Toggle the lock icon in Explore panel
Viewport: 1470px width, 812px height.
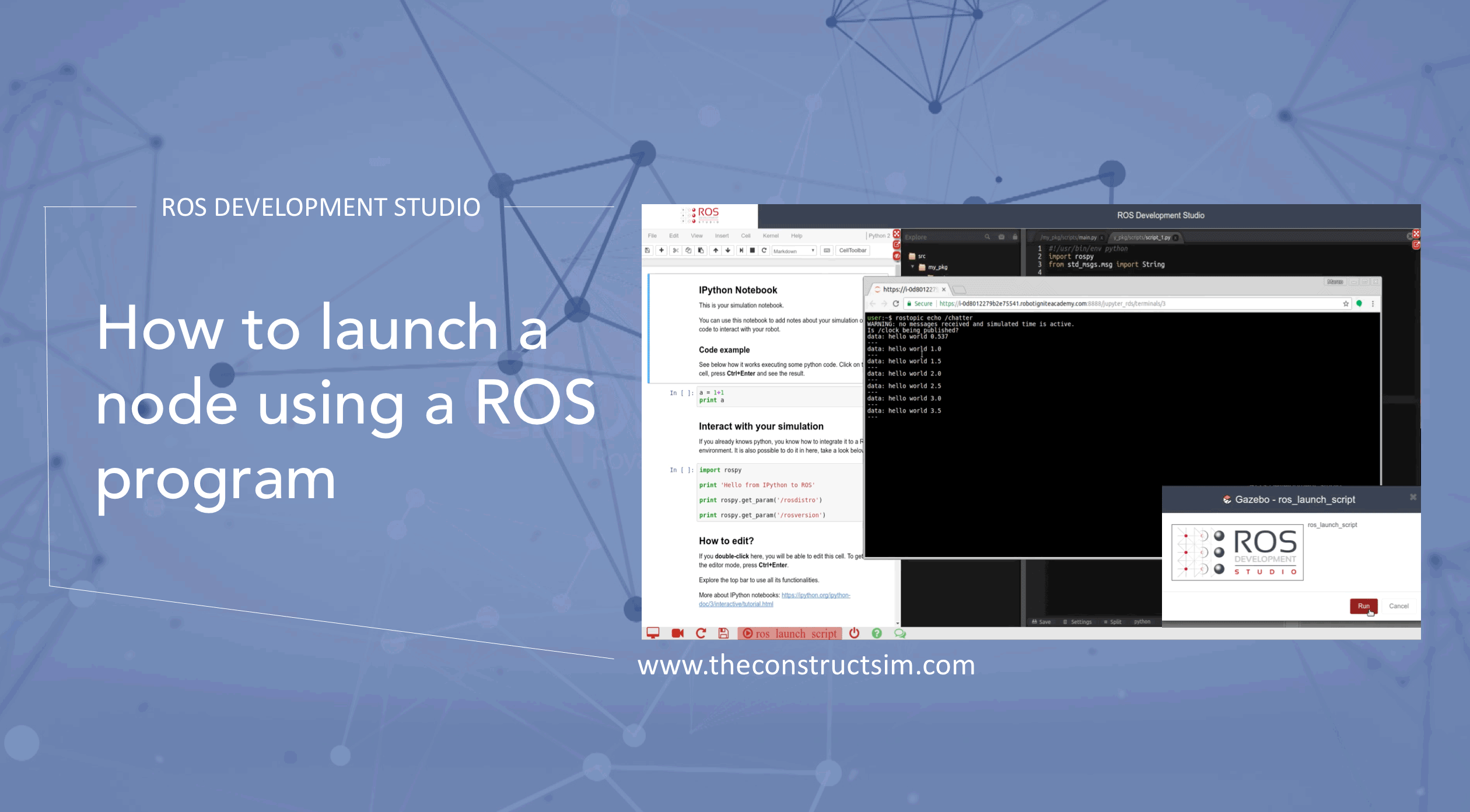1015,237
